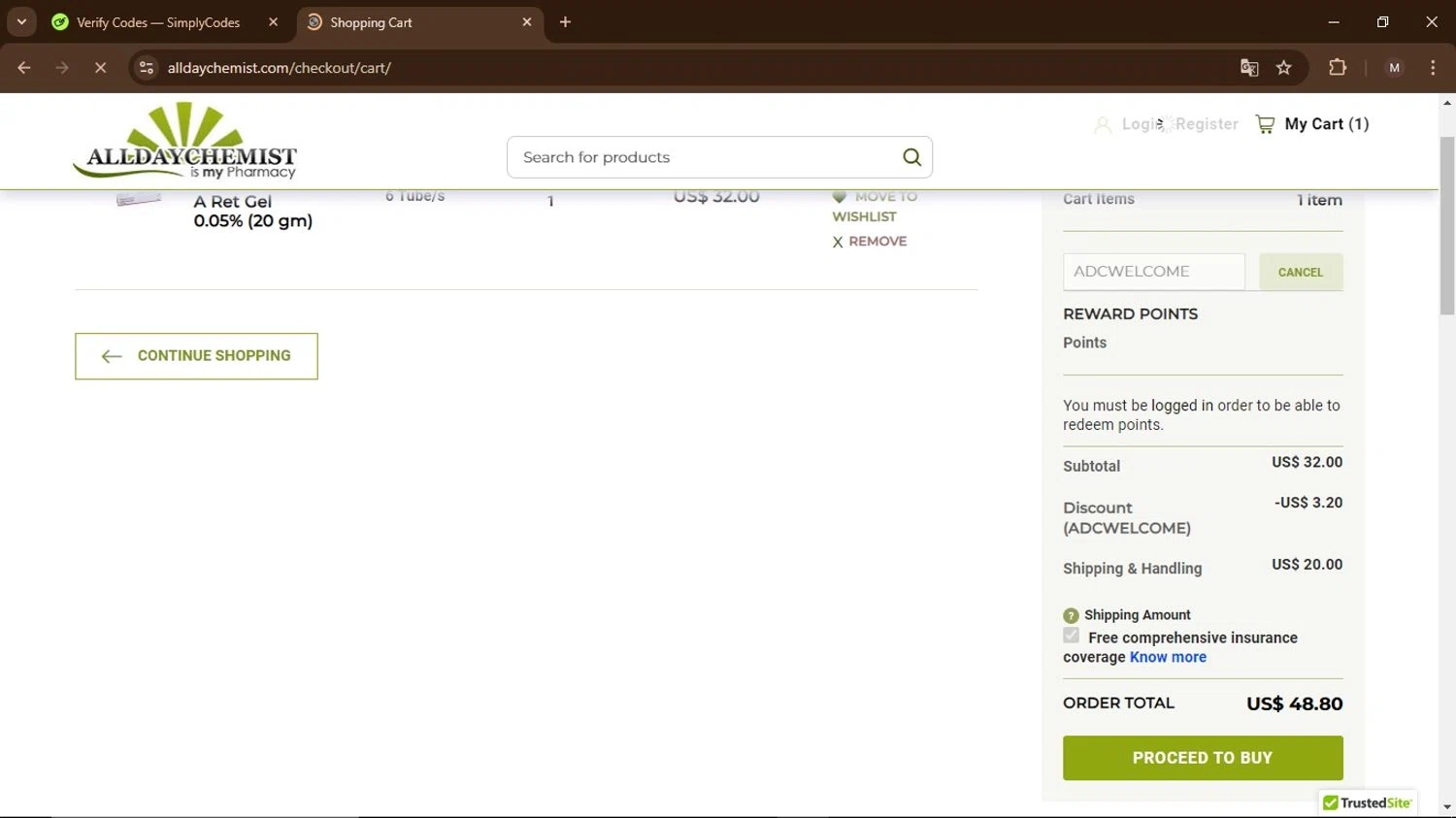Click the US$ 48.80 order total

coord(1294,704)
